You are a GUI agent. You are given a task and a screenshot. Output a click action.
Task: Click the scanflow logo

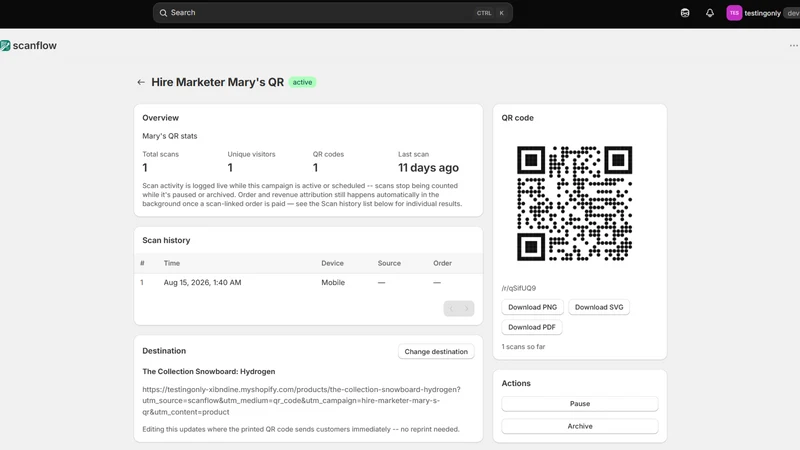click(x=29, y=45)
